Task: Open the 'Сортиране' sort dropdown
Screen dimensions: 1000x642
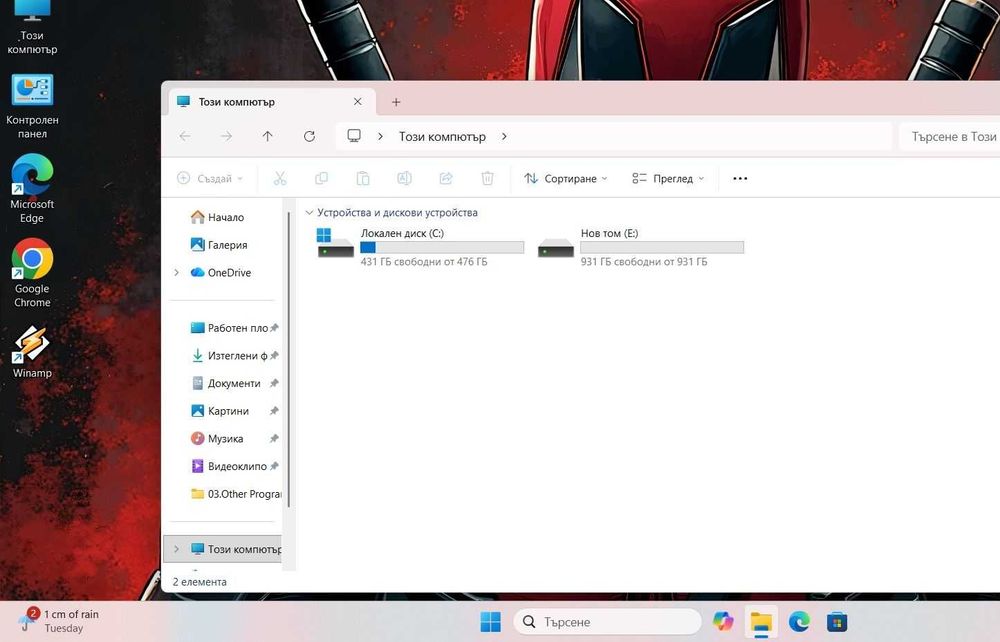Action: (x=566, y=179)
